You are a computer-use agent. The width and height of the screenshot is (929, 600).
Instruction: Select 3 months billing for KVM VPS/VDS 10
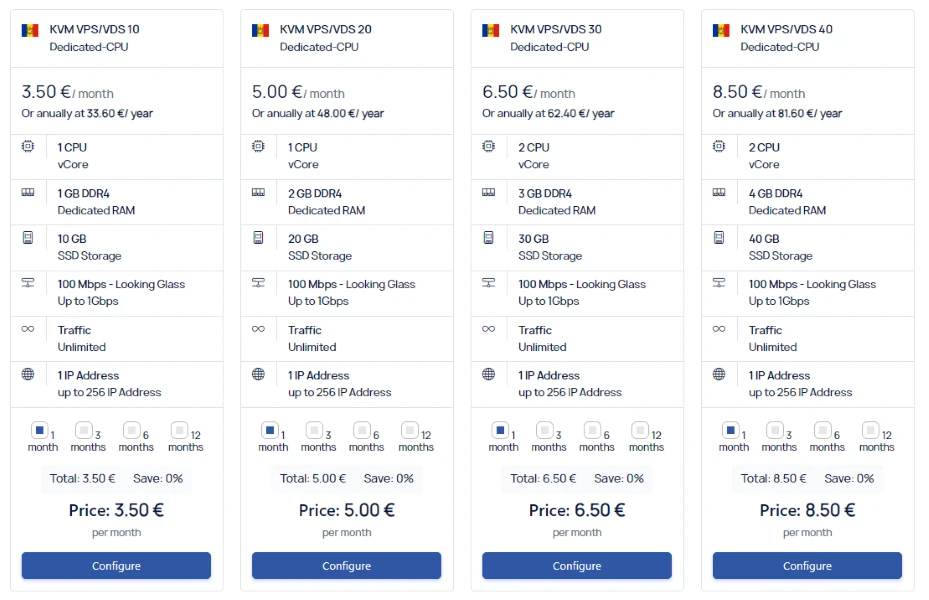click(x=84, y=431)
